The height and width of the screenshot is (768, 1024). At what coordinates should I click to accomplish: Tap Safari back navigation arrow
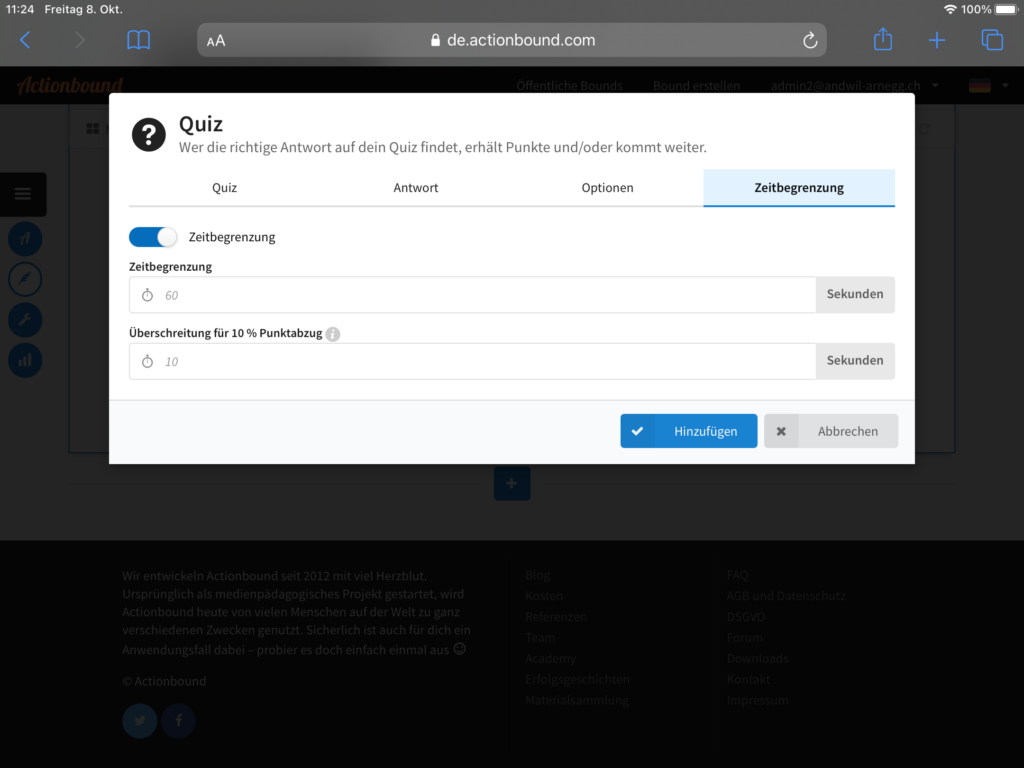click(x=26, y=40)
